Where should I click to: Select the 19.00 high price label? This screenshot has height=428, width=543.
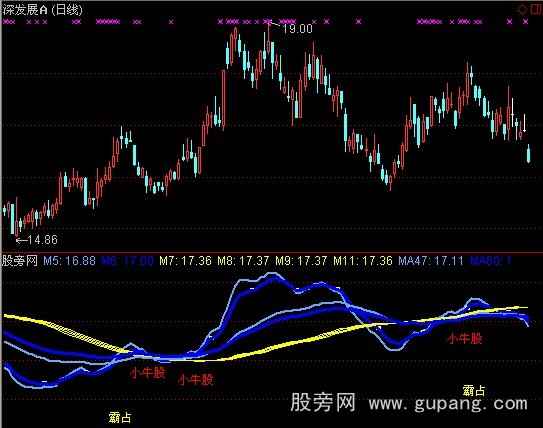[x=297, y=29]
